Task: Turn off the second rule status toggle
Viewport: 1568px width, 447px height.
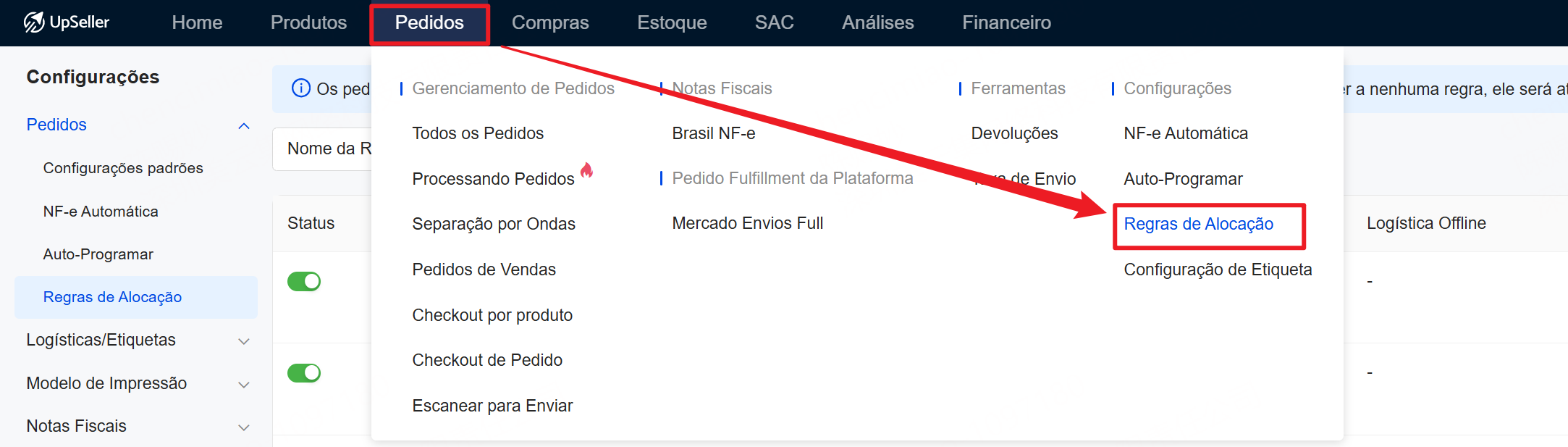Action: coord(304,373)
